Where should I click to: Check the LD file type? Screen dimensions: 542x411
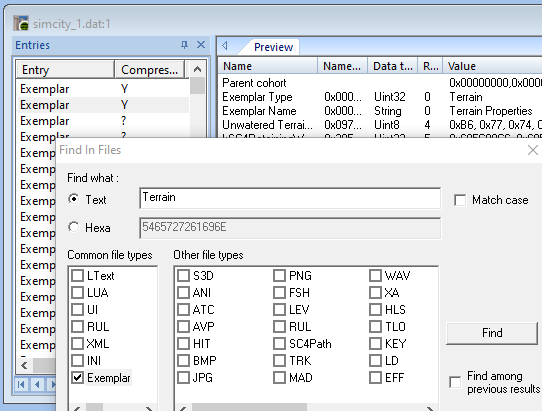click(375, 361)
